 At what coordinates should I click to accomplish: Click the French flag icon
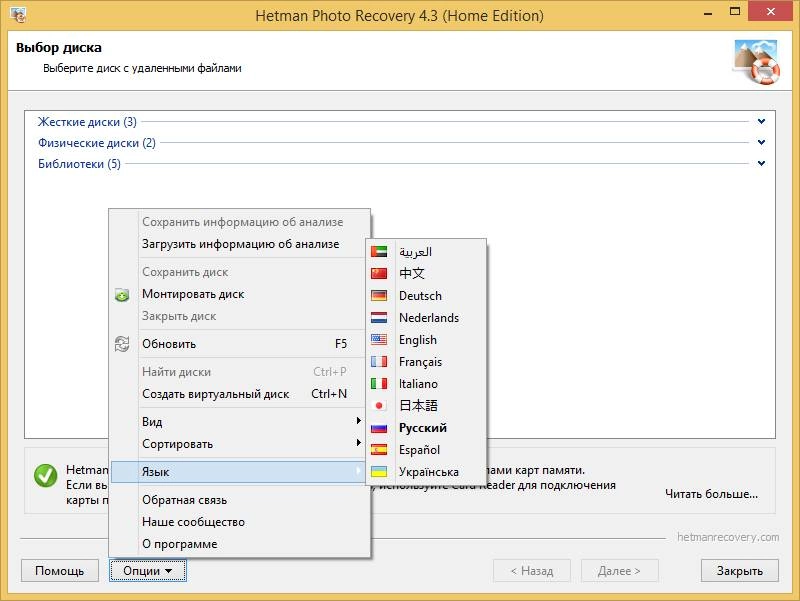pos(379,362)
